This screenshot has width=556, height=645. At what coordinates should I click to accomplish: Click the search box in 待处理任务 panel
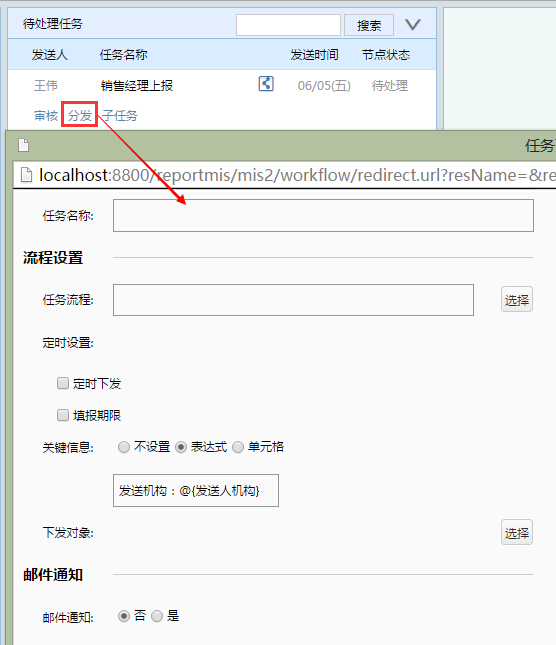[x=288, y=25]
